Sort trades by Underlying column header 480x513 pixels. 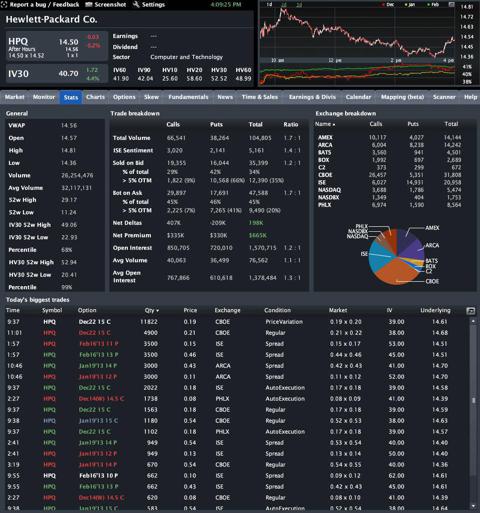click(x=435, y=310)
